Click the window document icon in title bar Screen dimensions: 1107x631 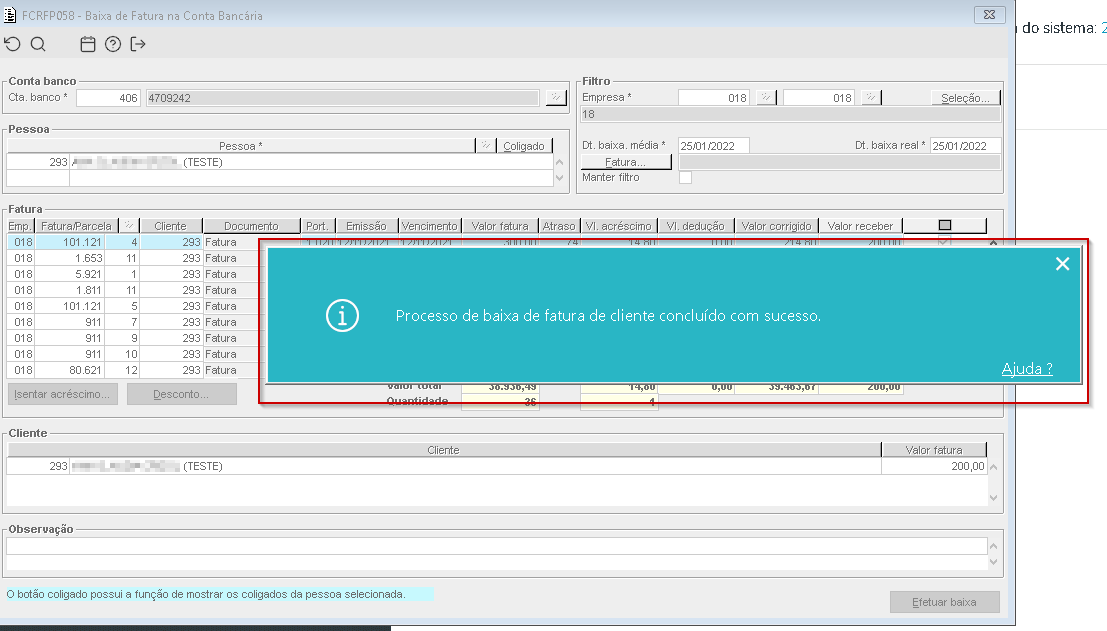[10, 15]
